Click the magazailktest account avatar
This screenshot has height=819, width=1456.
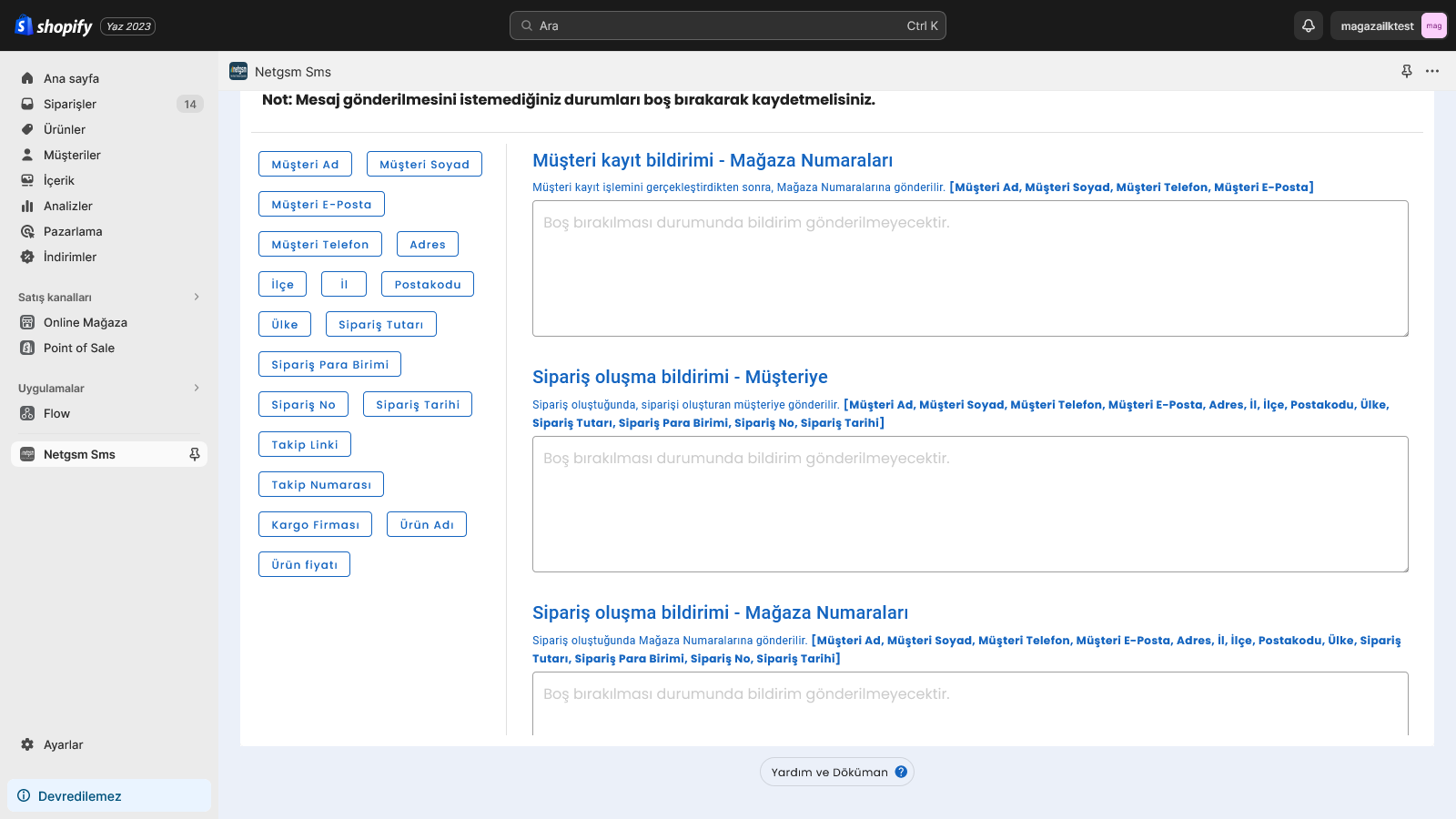click(1433, 25)
